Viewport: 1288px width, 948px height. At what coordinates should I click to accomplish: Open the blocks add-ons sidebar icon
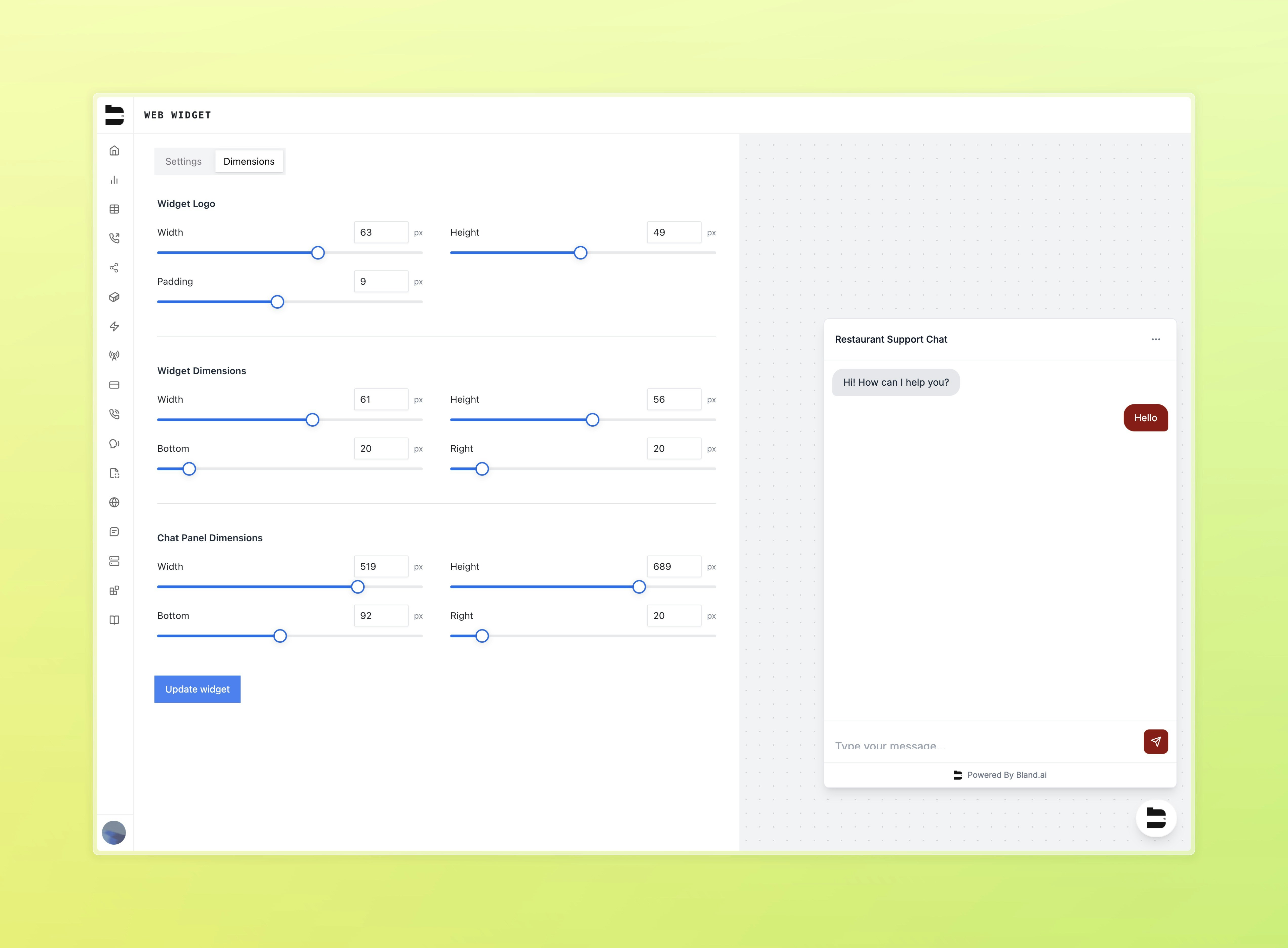click(x=114, y=590)
